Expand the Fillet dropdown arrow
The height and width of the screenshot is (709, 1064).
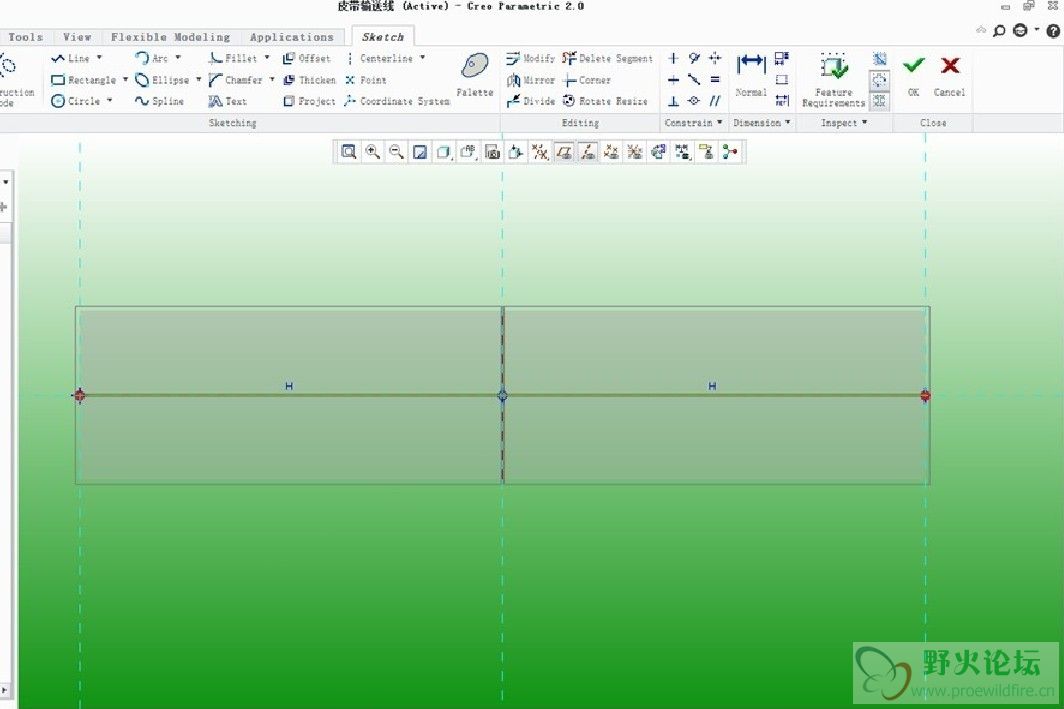(267, 58)
